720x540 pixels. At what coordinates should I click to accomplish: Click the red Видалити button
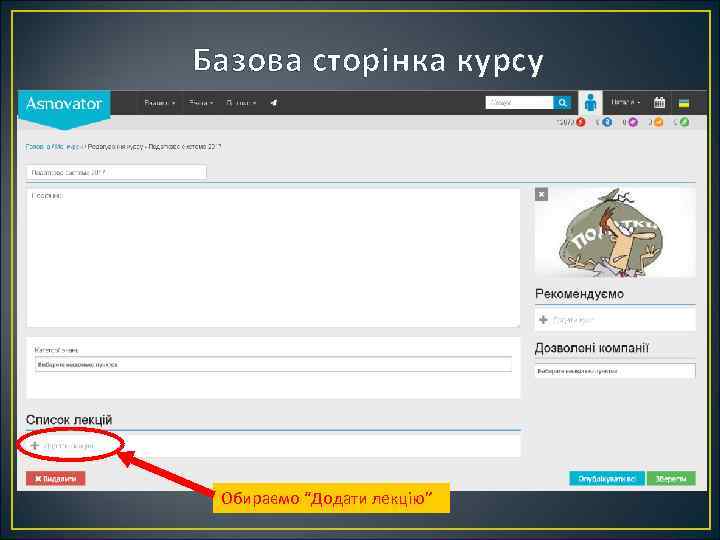[x=56, y=478]
